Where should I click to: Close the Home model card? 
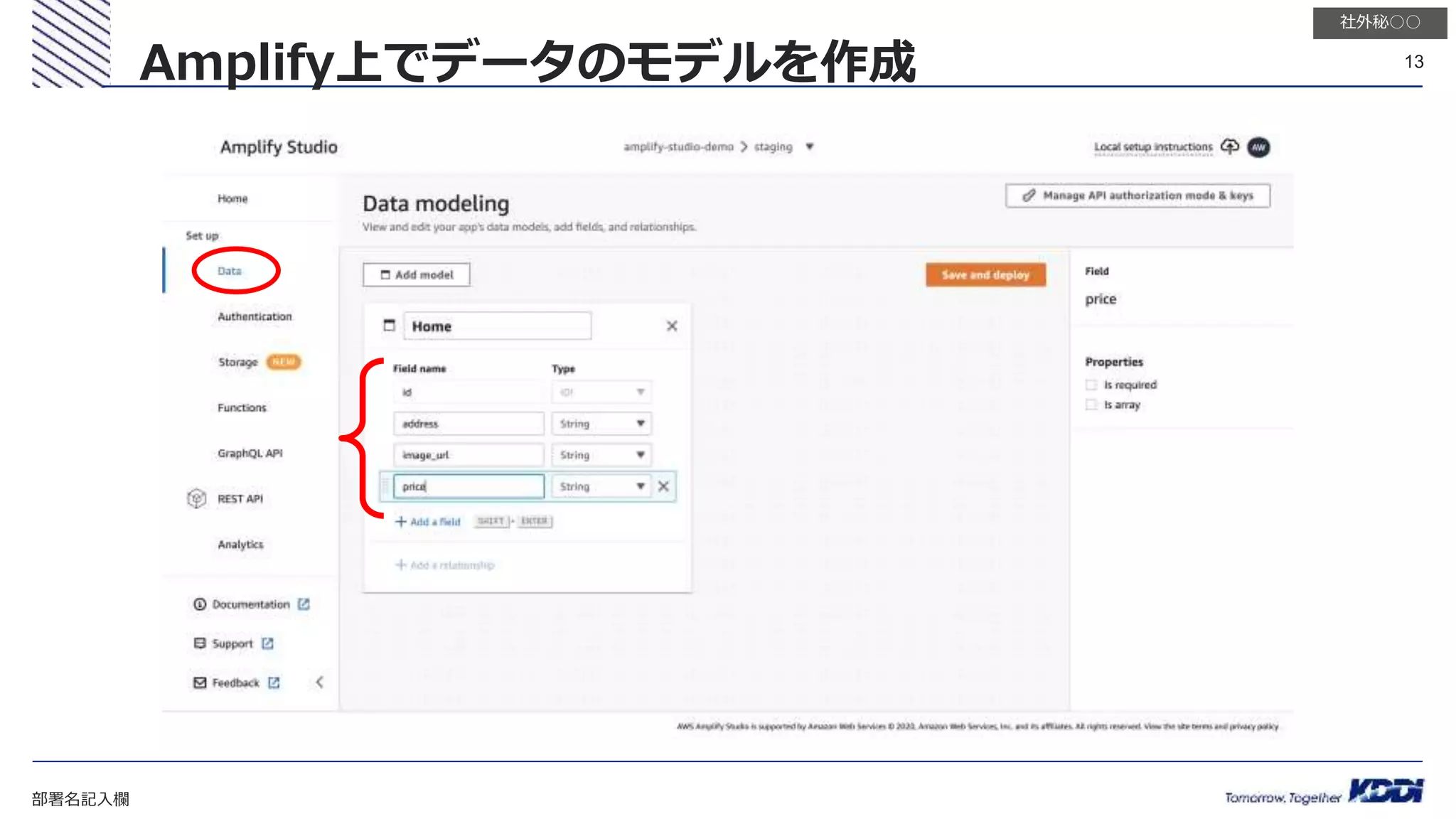(672, 326)
